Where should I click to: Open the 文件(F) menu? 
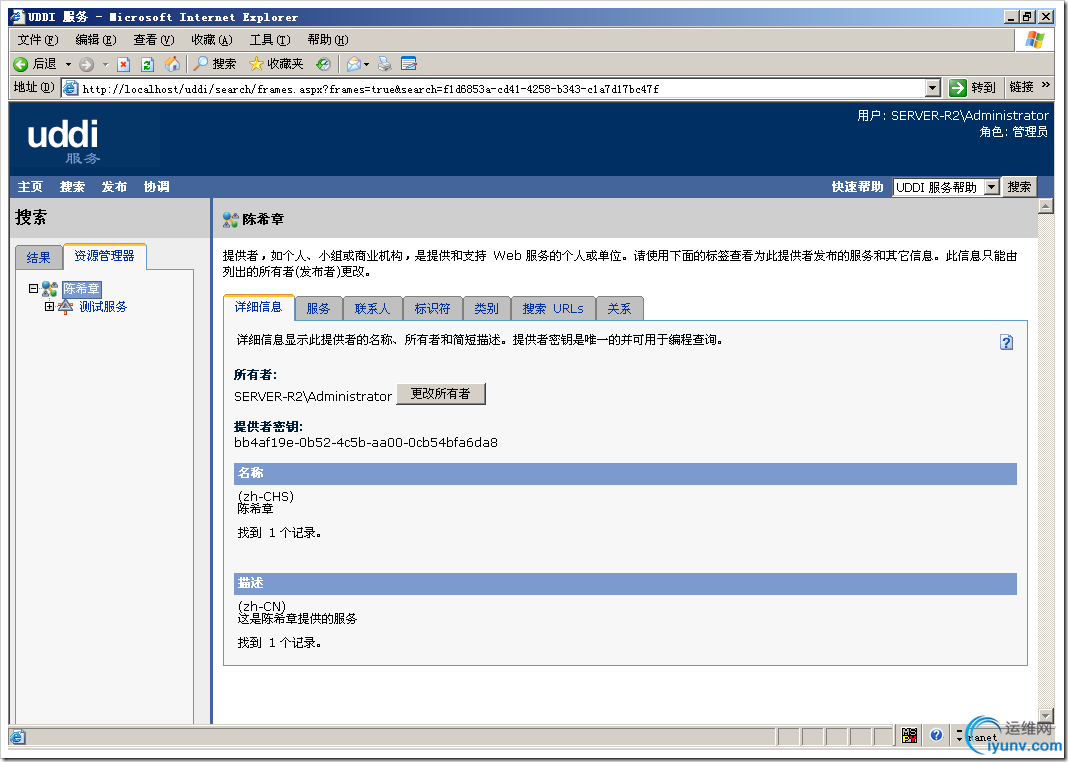click(38, 40)
